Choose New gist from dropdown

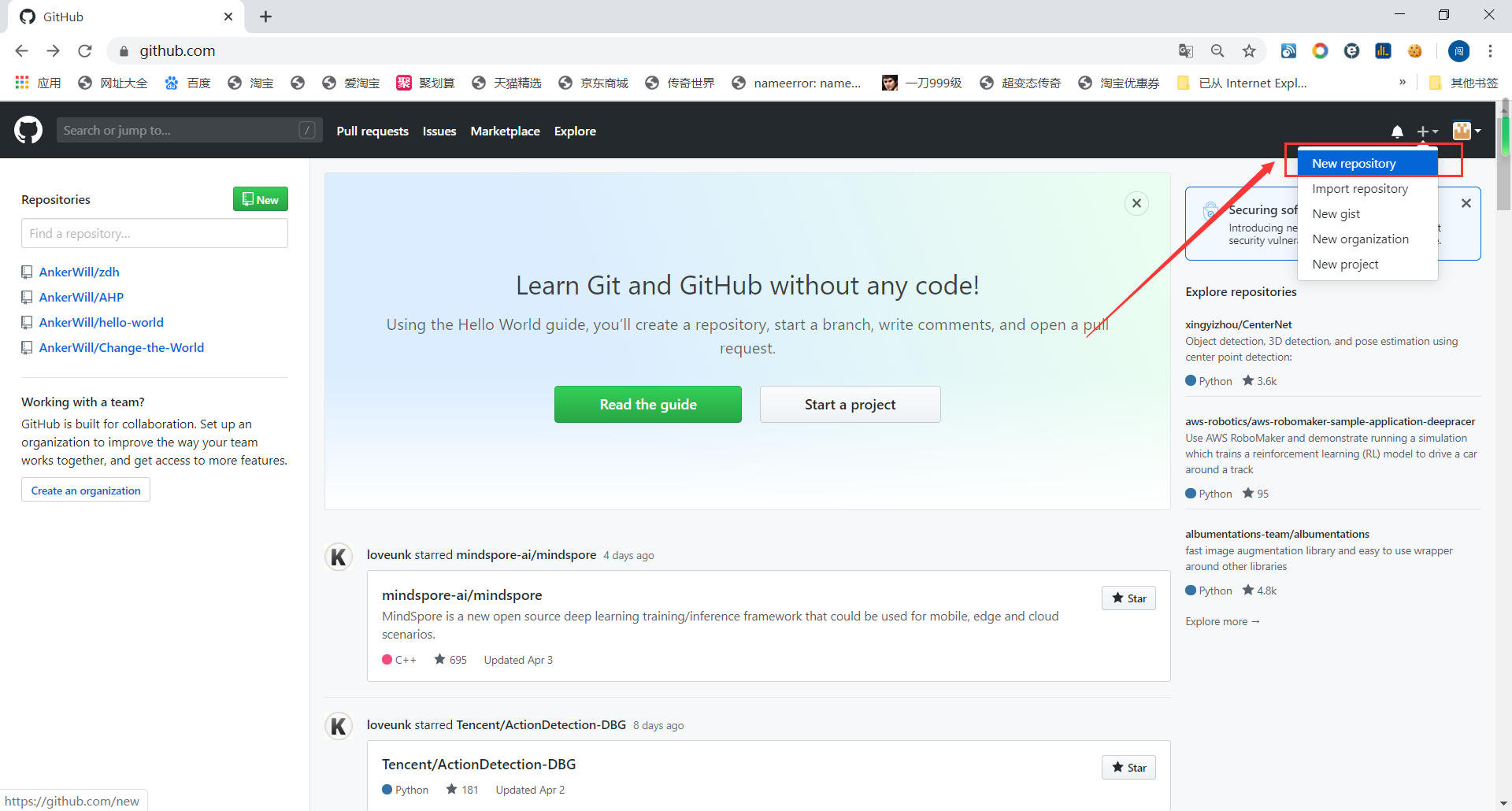click(1368, 214)
